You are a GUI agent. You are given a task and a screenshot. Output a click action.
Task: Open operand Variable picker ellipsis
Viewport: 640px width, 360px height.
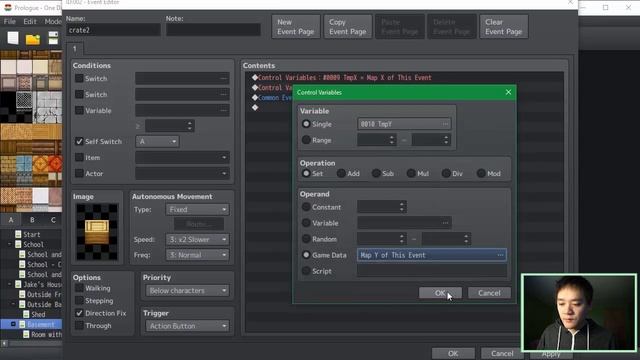[x=445, y=223]
